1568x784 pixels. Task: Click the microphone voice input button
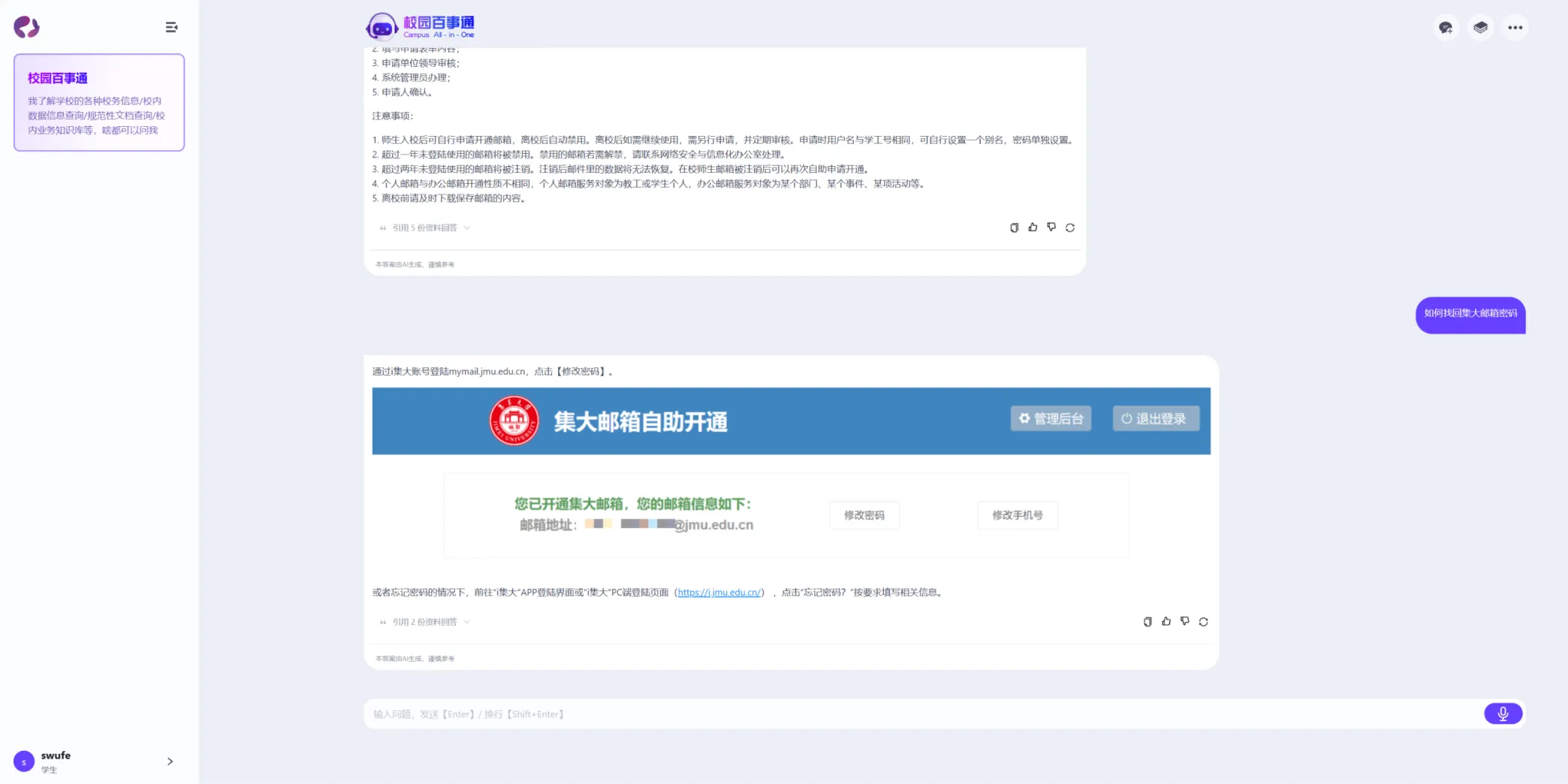click(x=1503, y=713)
